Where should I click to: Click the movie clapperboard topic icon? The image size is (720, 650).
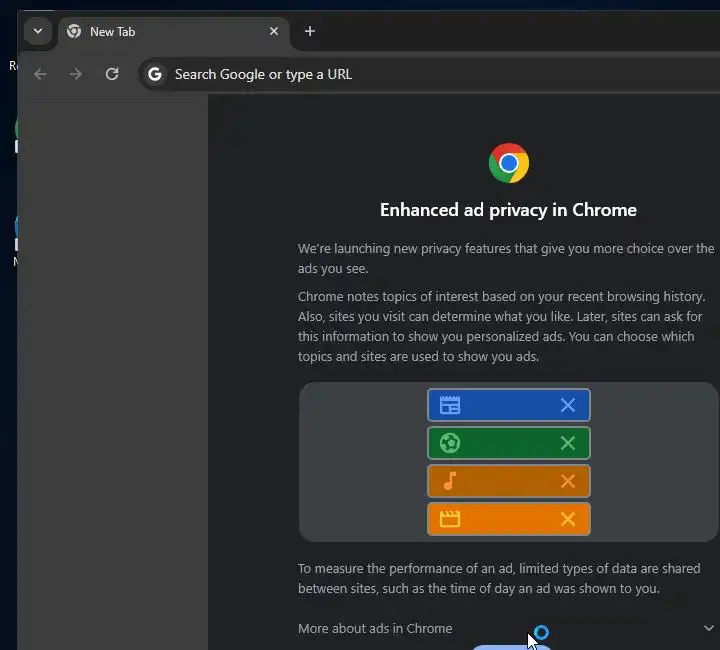450,519
